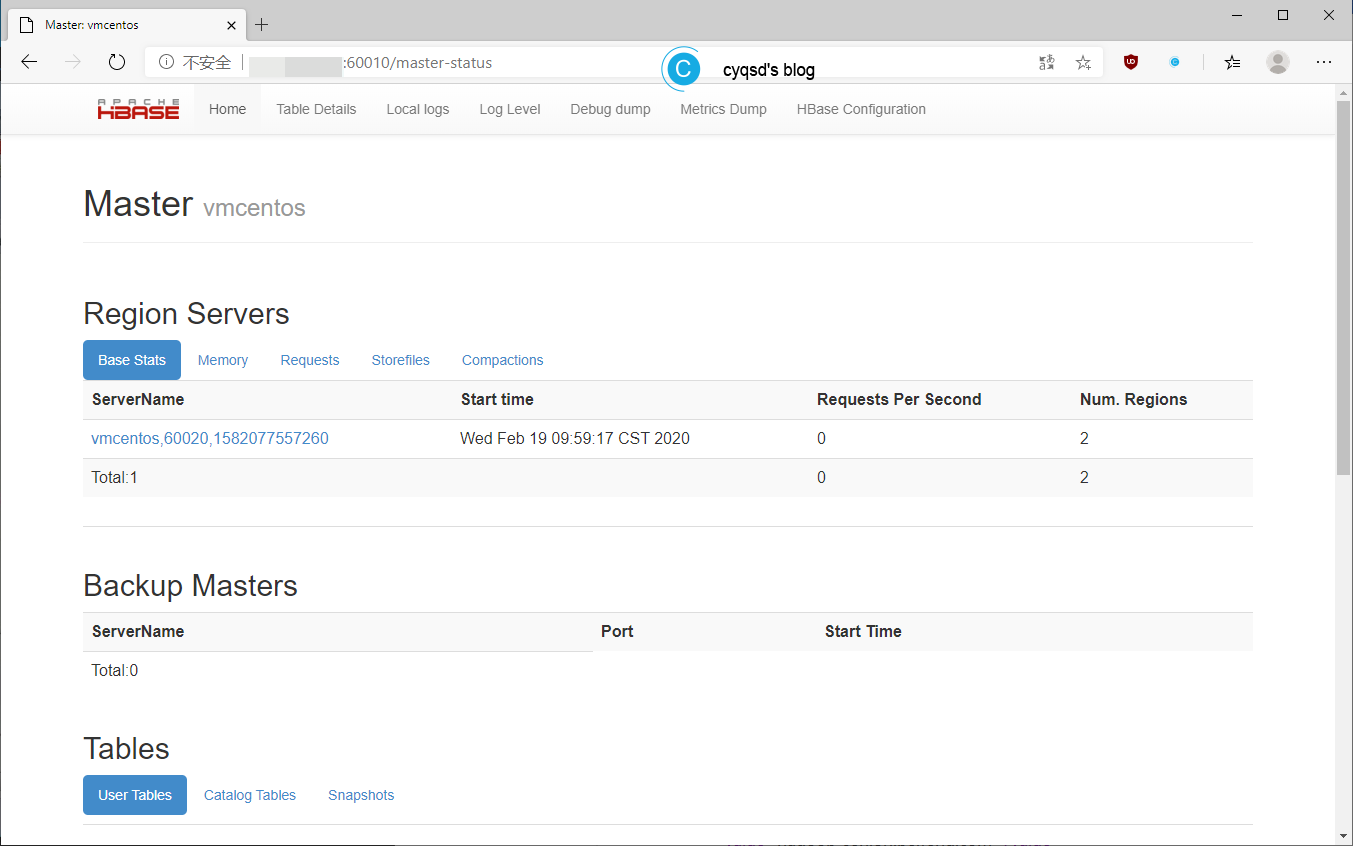The image size is (1353, 846).
Task: Open Metrics Dump page
Action: click(723, 109)
